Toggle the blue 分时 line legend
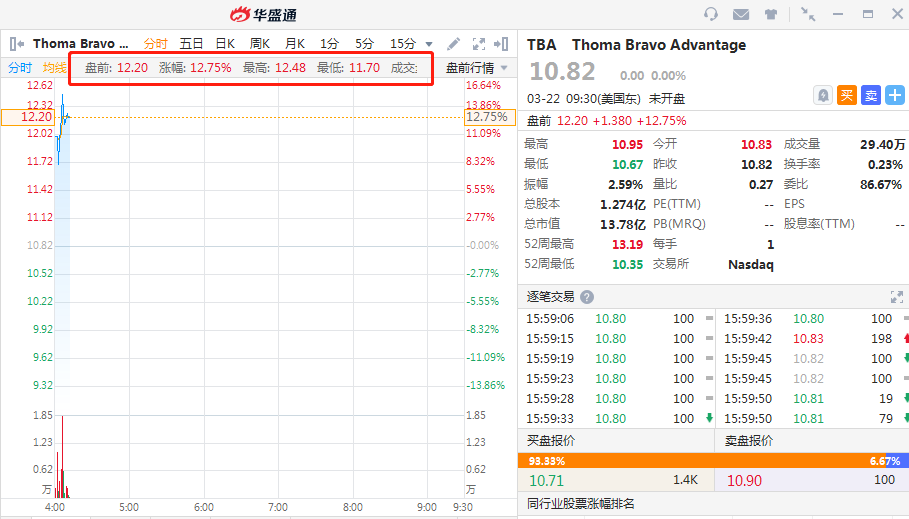The image size is (909, 519). (x=20, y=68)
